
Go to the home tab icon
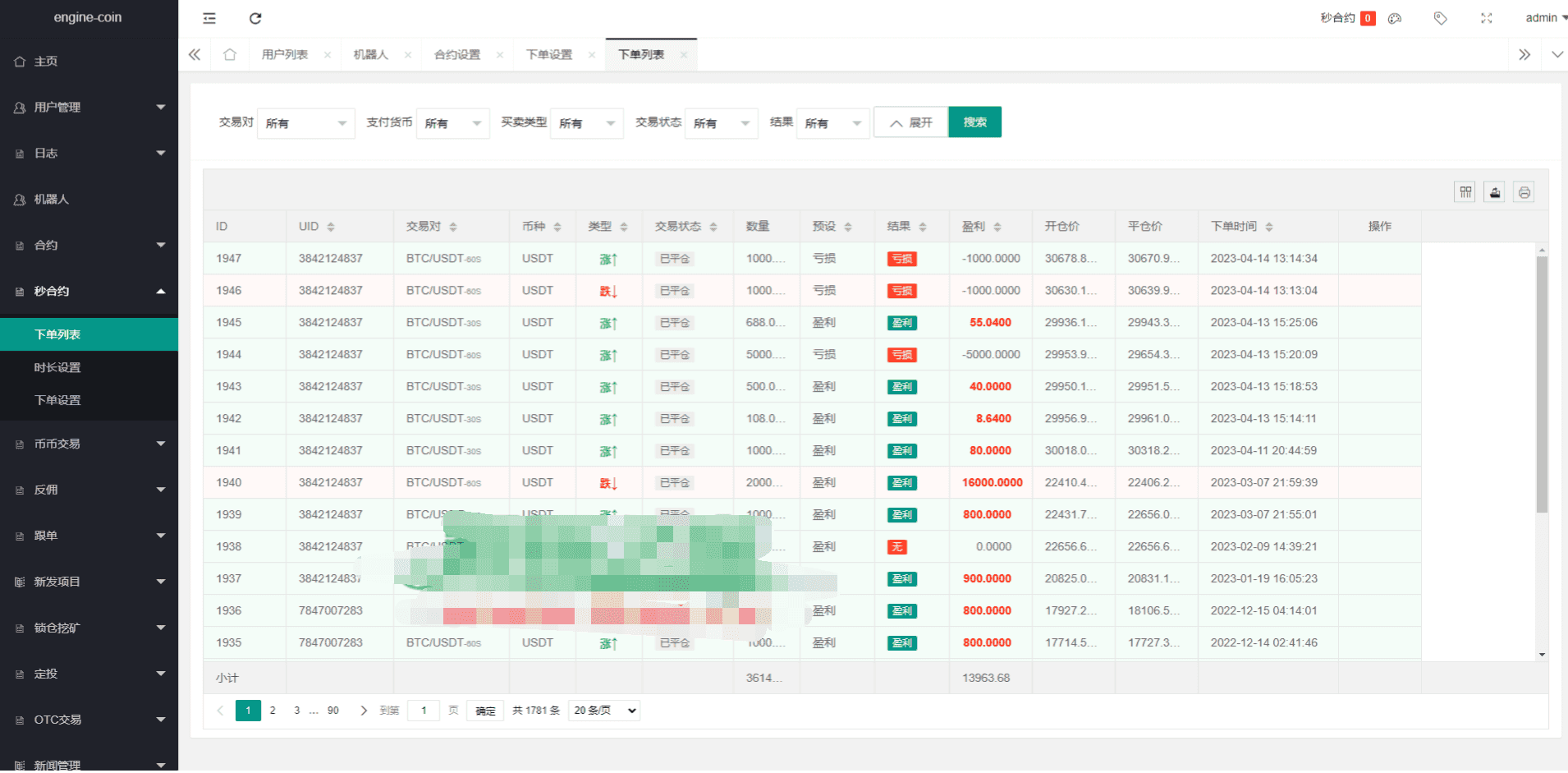pos(230,55)
